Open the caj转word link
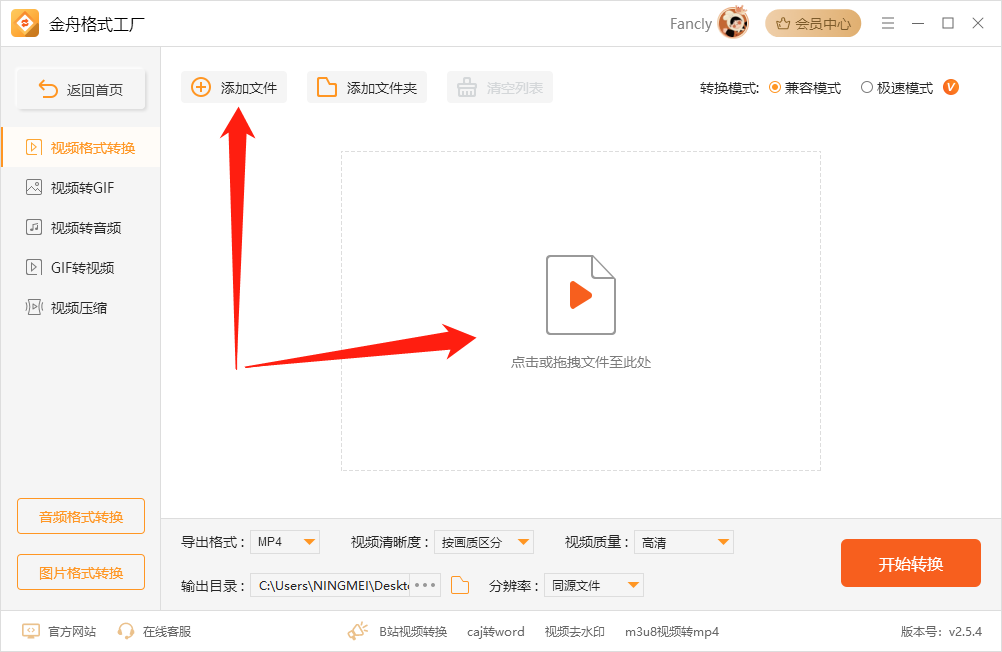This screenshot has width=1002, height=652. [x=495, y=632]
